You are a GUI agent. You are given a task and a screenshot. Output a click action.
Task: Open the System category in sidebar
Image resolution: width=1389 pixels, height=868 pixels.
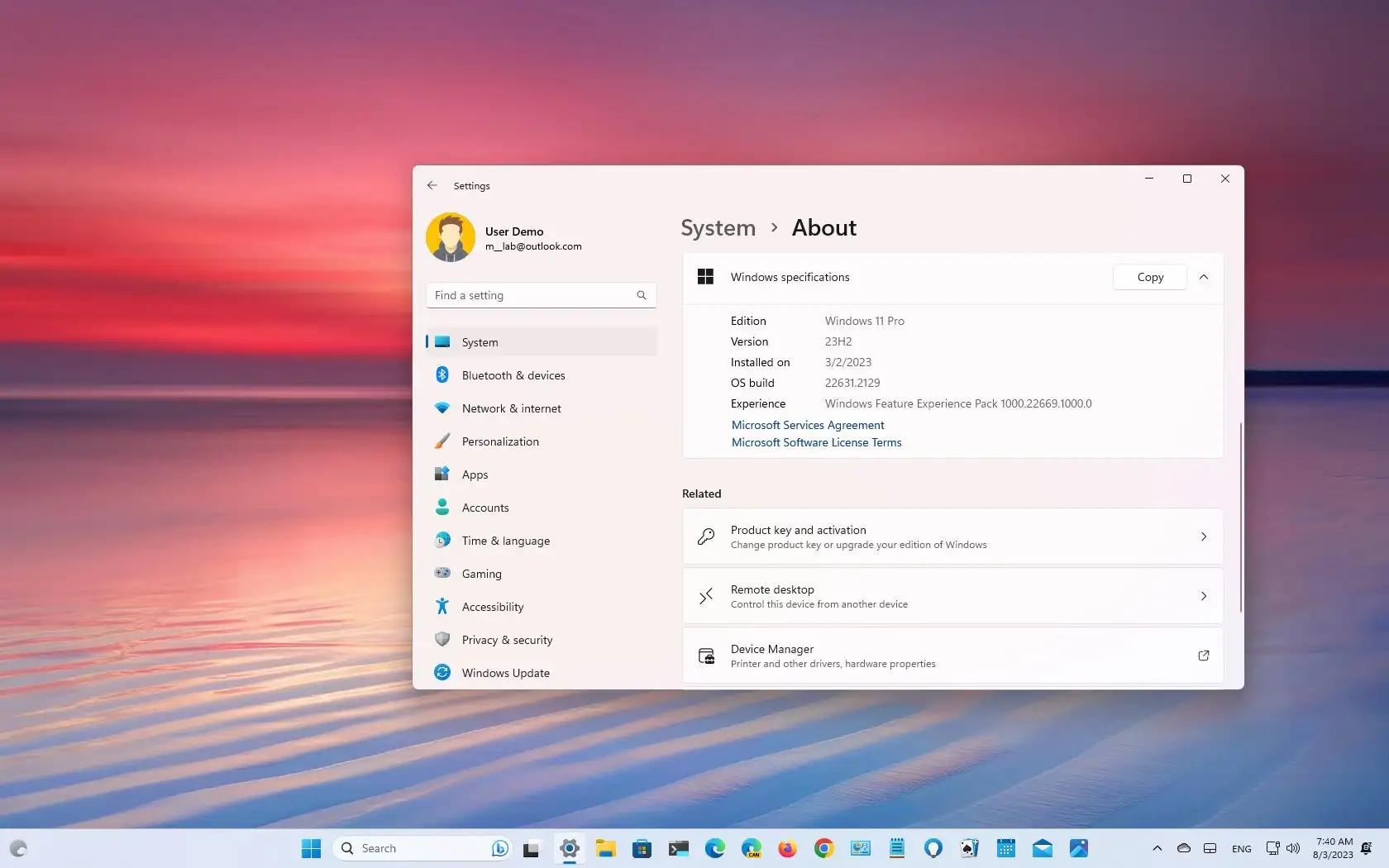tap(542, 342)
